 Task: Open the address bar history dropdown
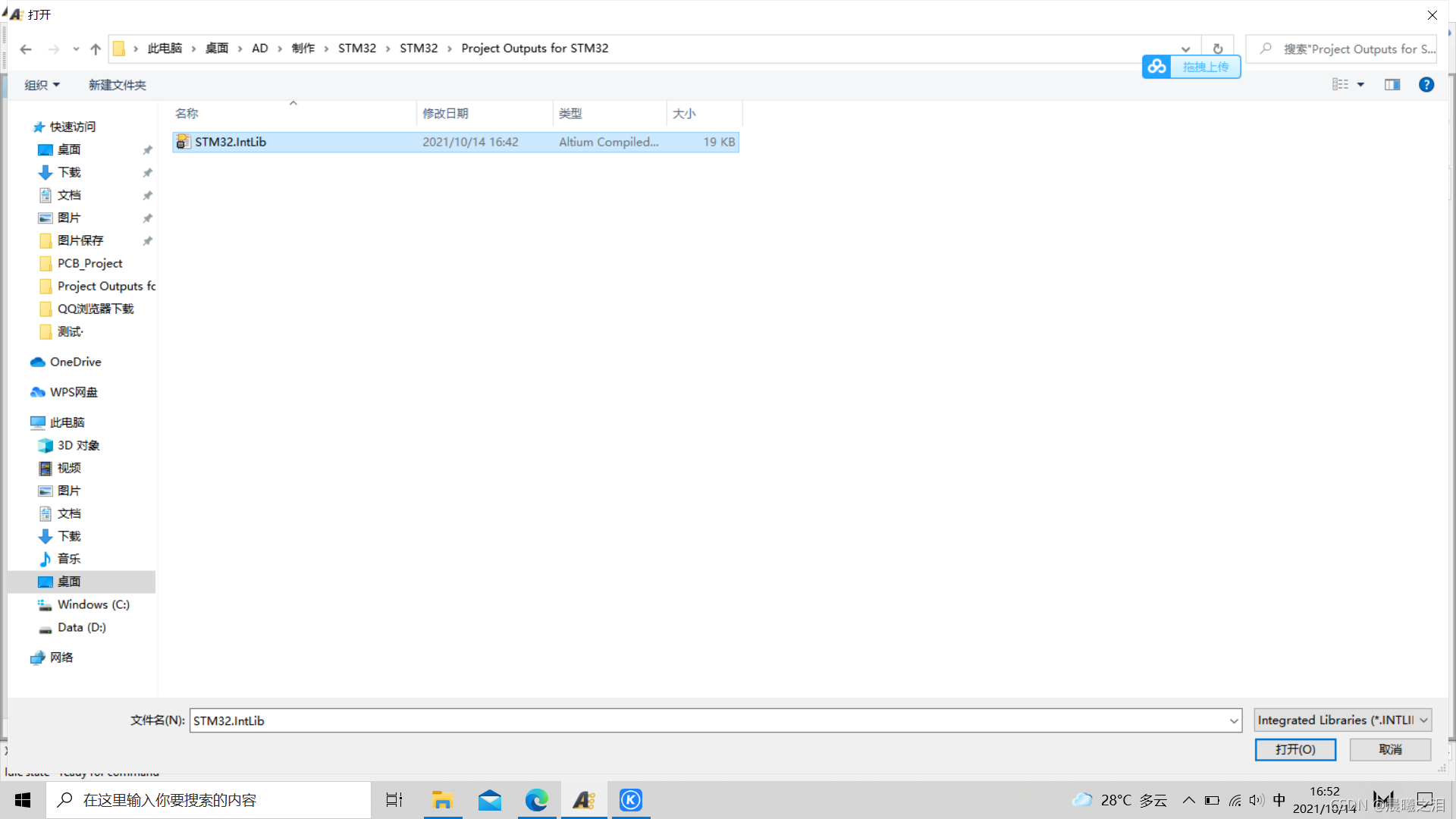pyautogui.click(x=1185, y=49)
